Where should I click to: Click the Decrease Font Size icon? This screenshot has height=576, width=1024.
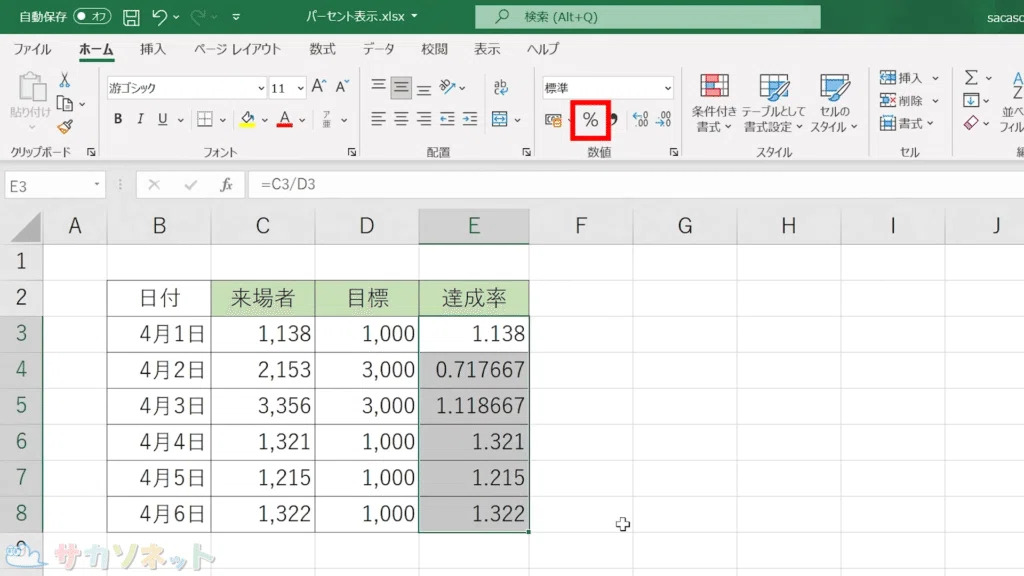pos(342,87)
